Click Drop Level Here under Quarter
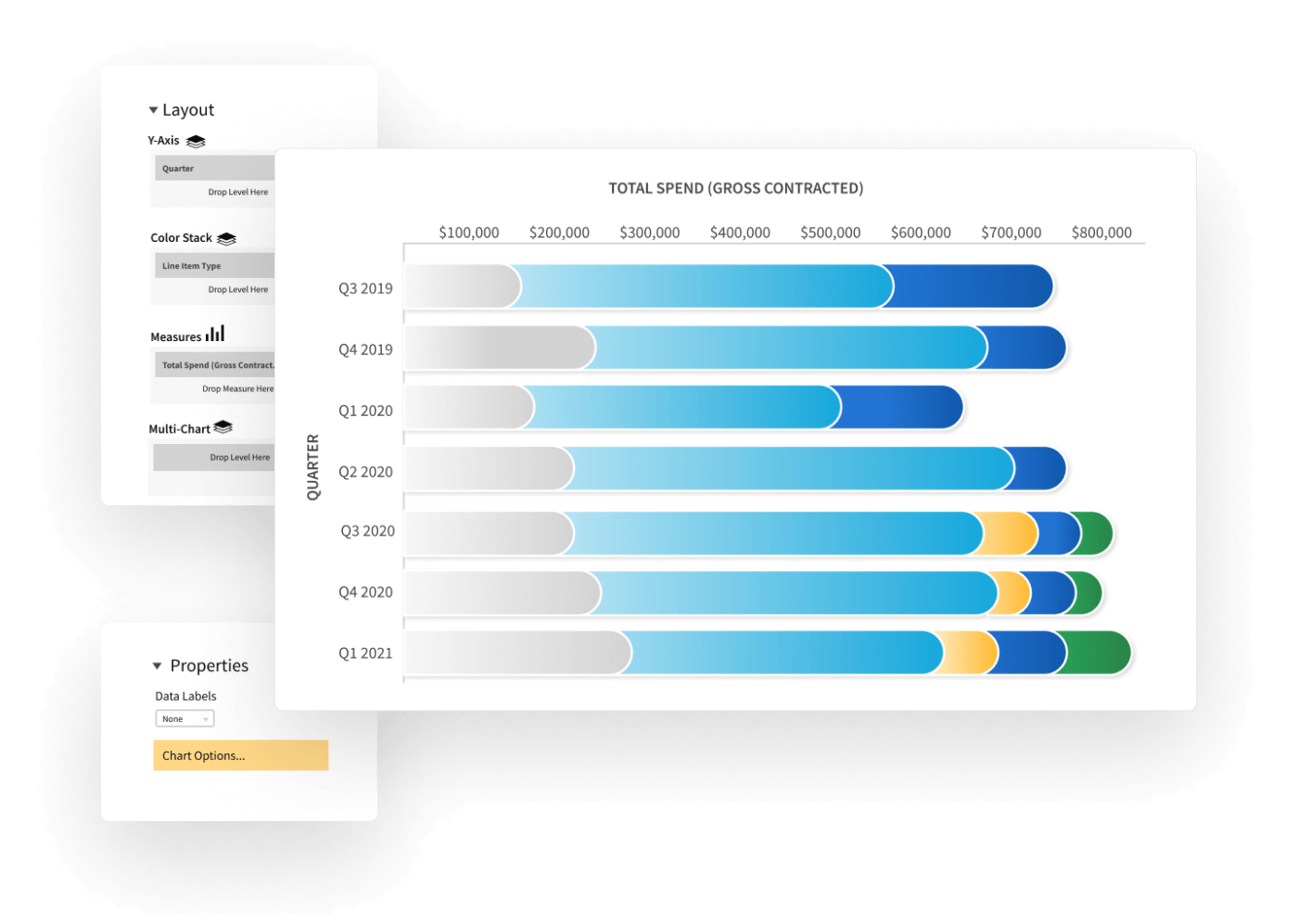 click(238, 192)
